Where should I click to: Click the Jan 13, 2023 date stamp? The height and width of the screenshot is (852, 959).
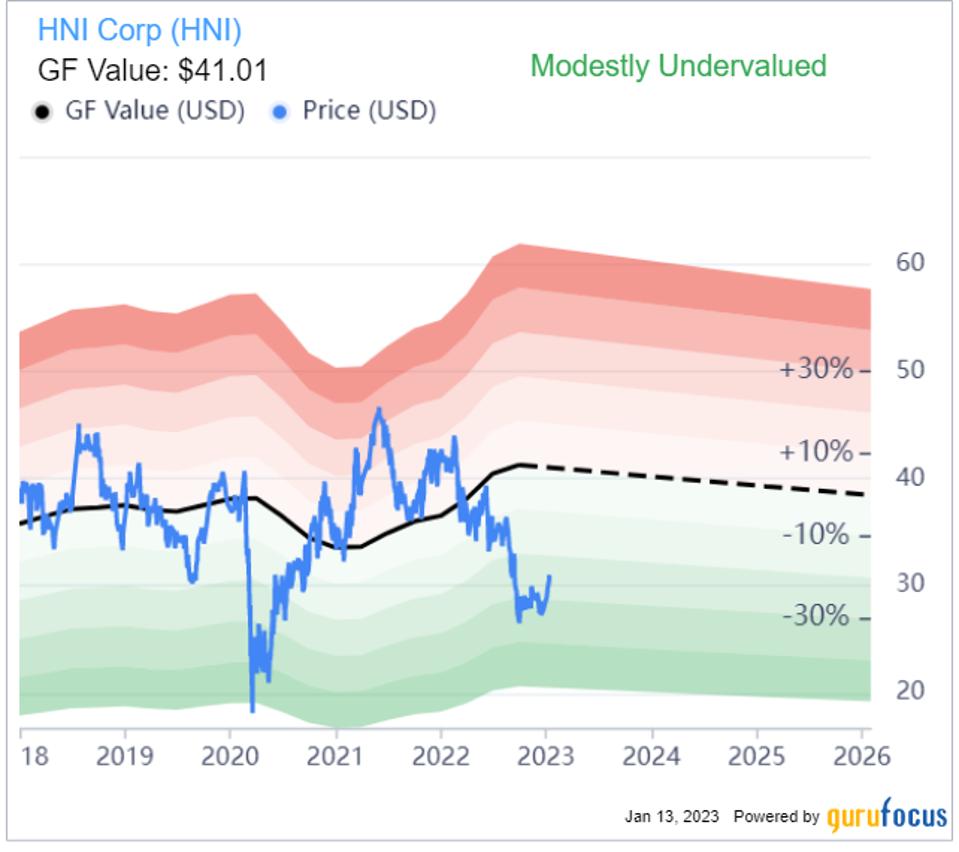coord(672,817)
